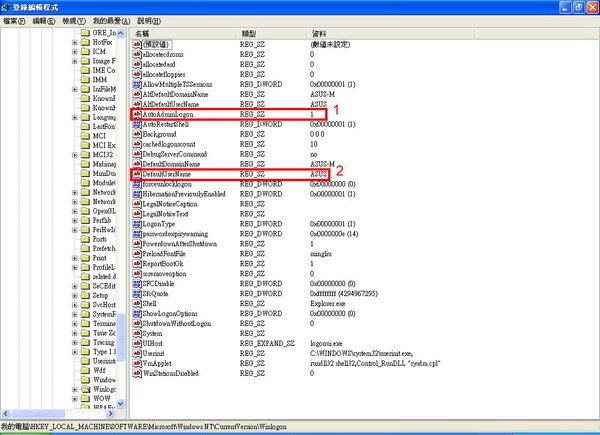
Task: Select the passwordexpirywarning value
Action: point(175,234)
